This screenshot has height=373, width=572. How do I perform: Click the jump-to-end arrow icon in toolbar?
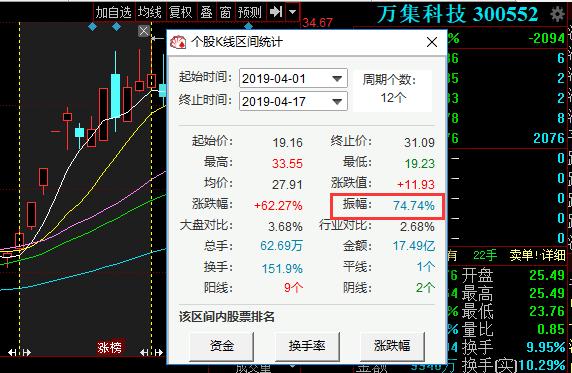pyautogui.click(x=275, y=12)
